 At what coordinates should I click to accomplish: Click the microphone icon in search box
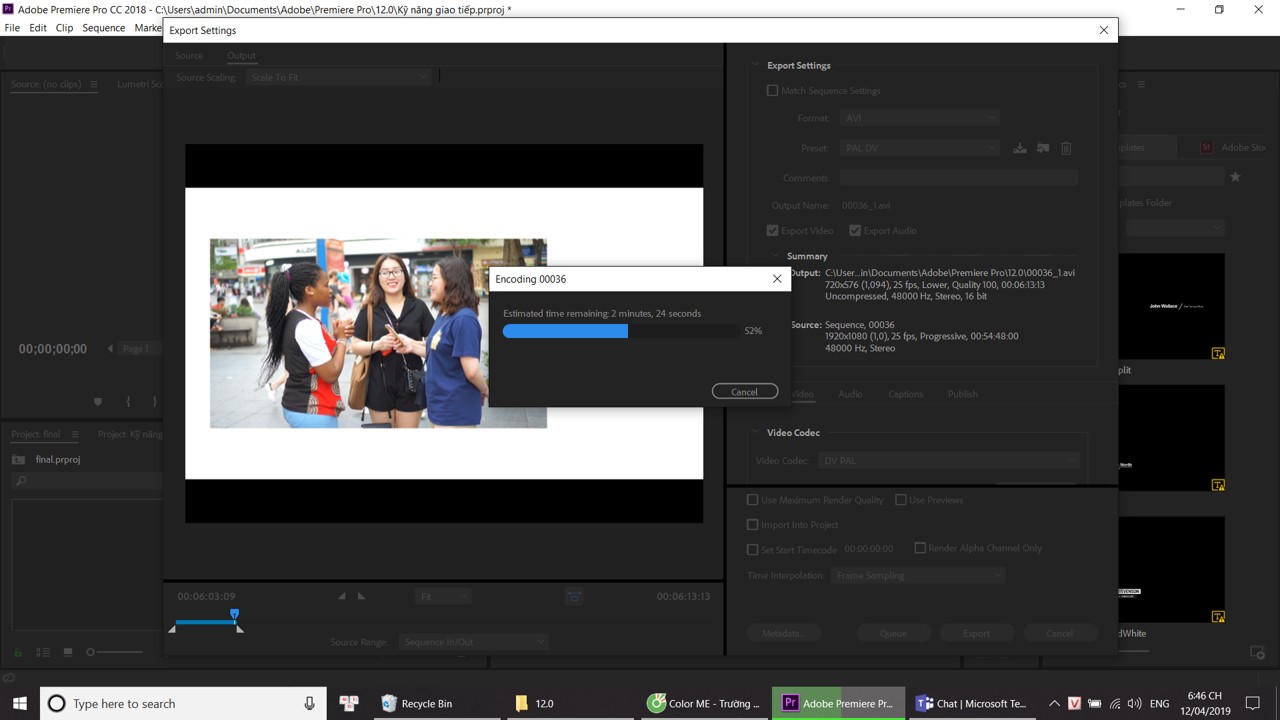click(310, 704)
